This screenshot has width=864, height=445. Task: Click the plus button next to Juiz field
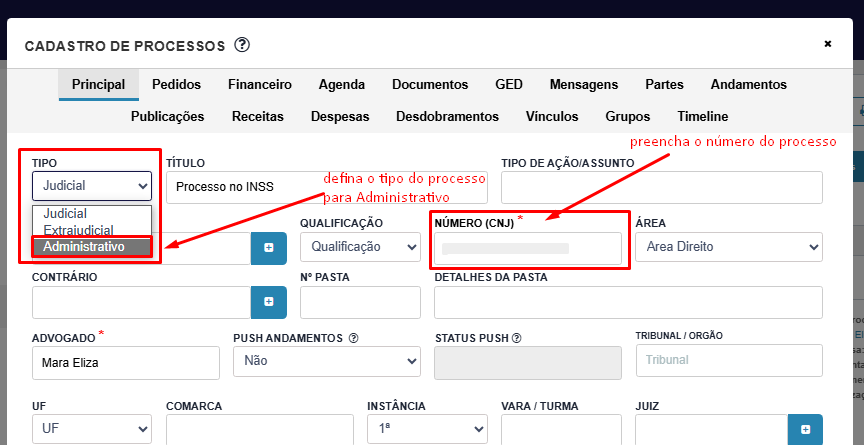pos(806,429)
